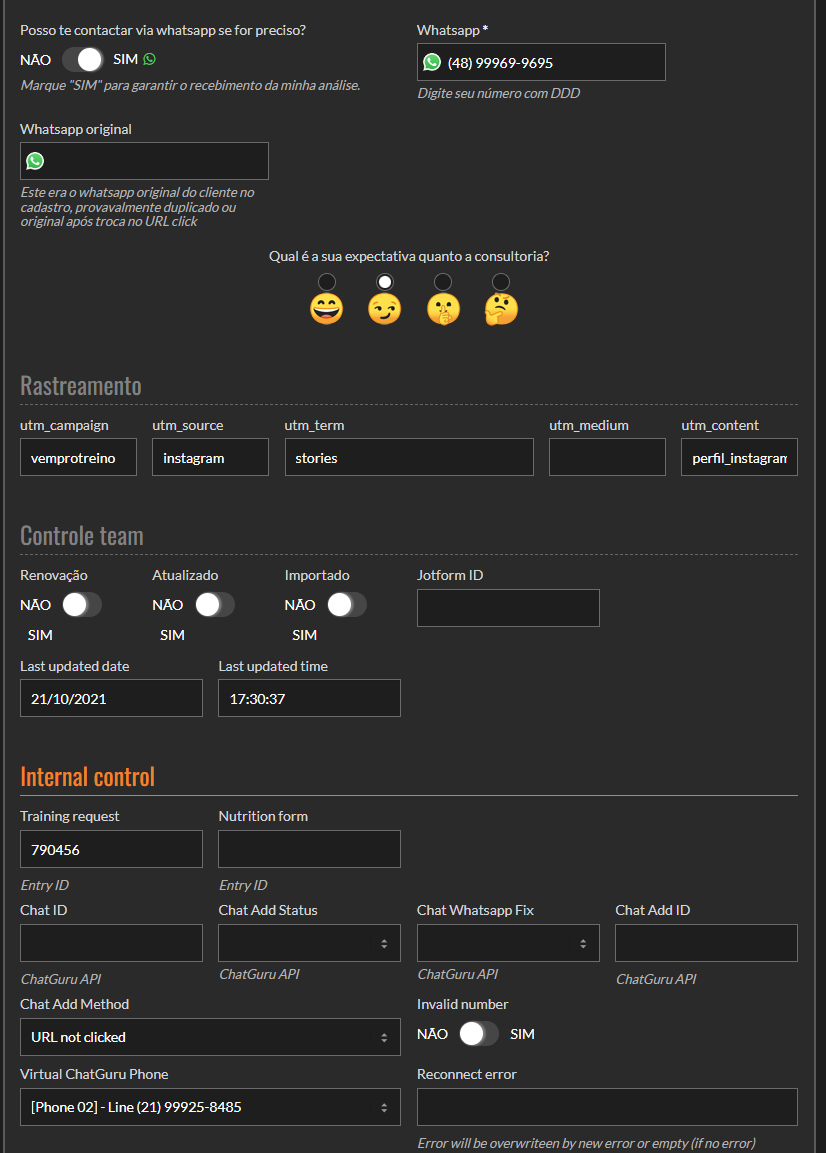Toggle the Invalid number switch
This screenshot has width=826, height=1153.
tap(479, 1034)
